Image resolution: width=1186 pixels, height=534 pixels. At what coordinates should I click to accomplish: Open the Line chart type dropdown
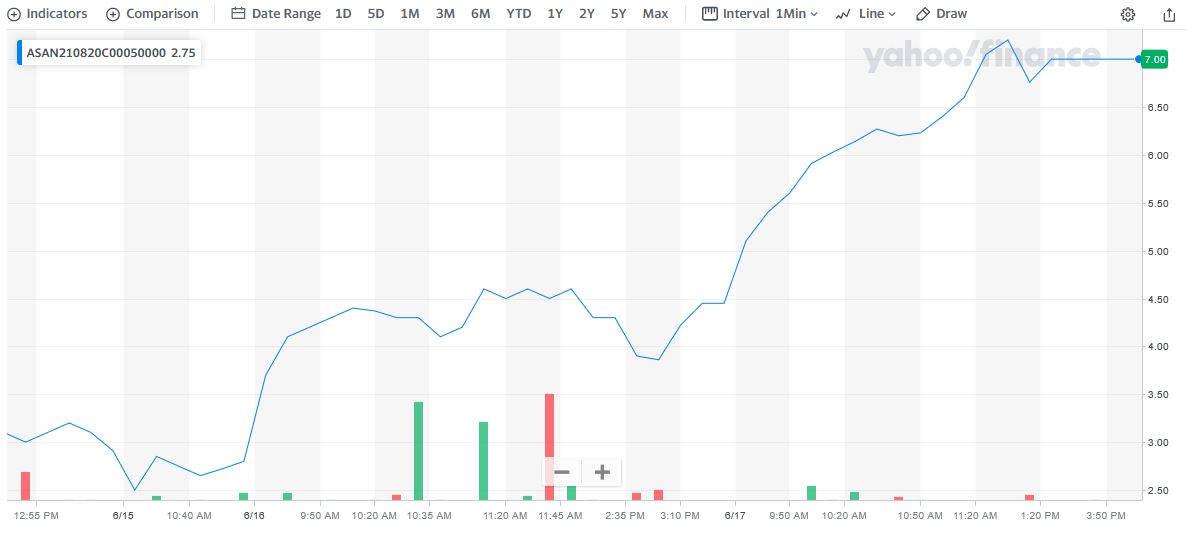coord(866,14)
